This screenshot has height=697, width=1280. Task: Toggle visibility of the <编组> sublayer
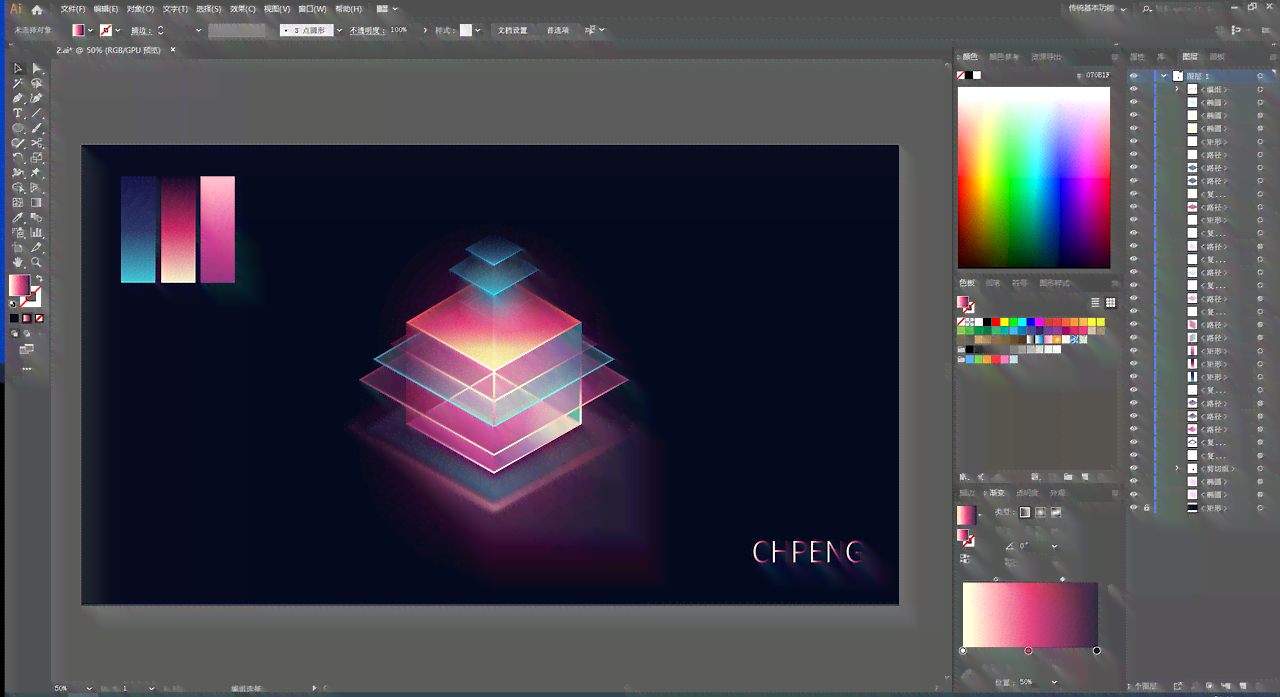coord(1134,90)
